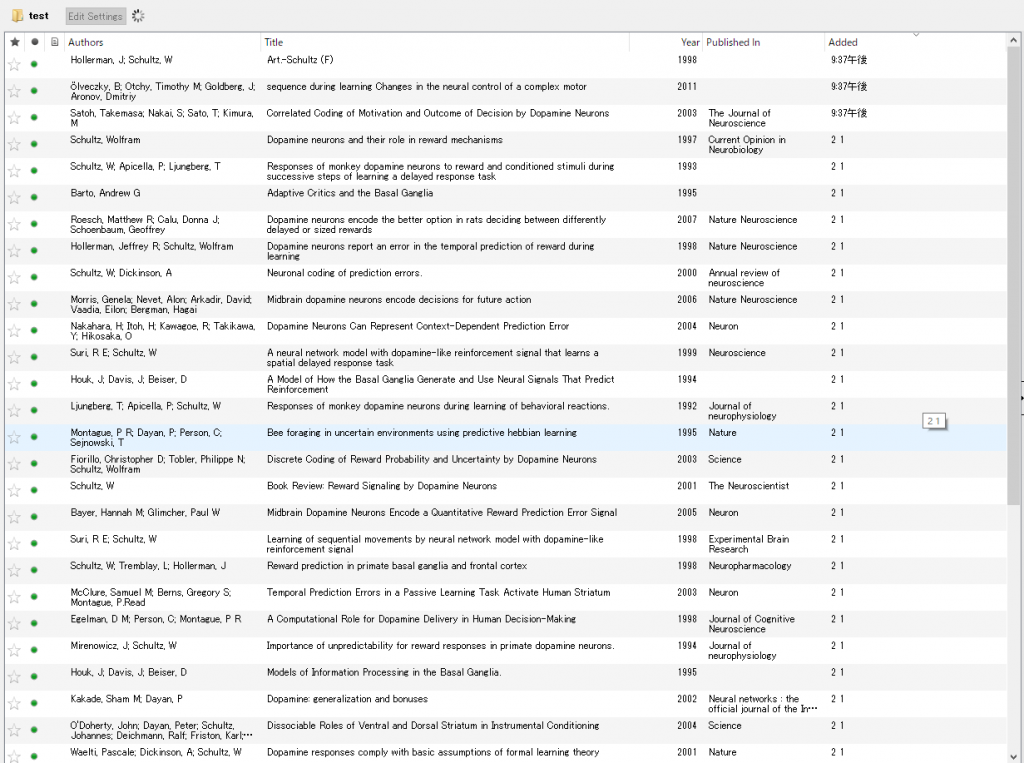Select 'Midbrain Dopamine Neurons Encode a Quantitative' title
1024x763 pixels.
tap(441, 513)
